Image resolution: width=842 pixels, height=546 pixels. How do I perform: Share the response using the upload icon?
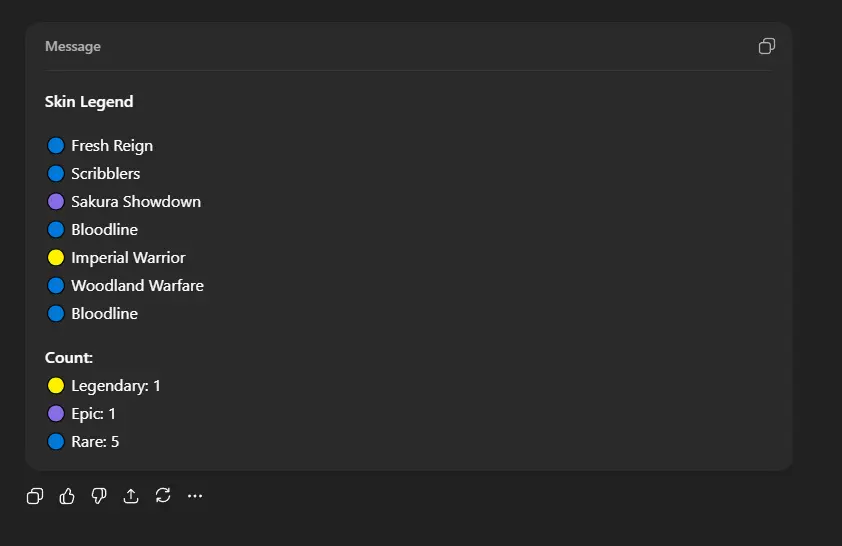click(131, 496)
